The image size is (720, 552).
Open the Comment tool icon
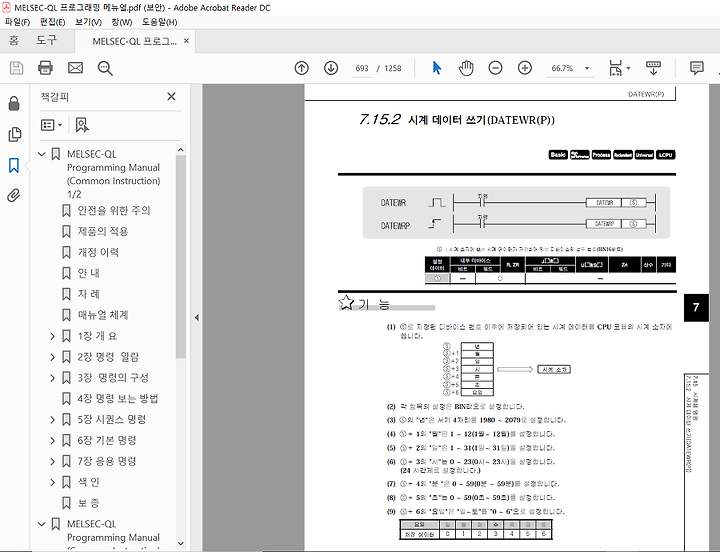click(696, 68)
